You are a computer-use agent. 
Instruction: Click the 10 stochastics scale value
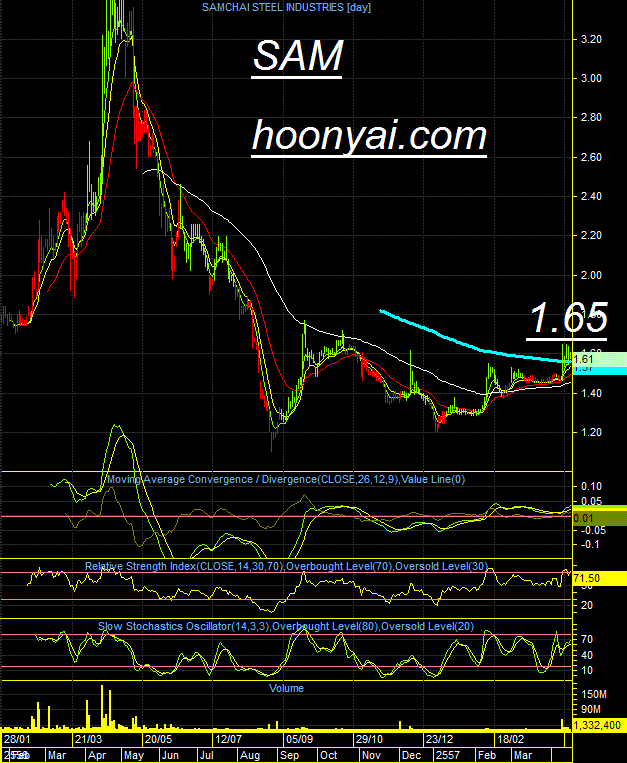pyautogui.click(x=587, y=671)
